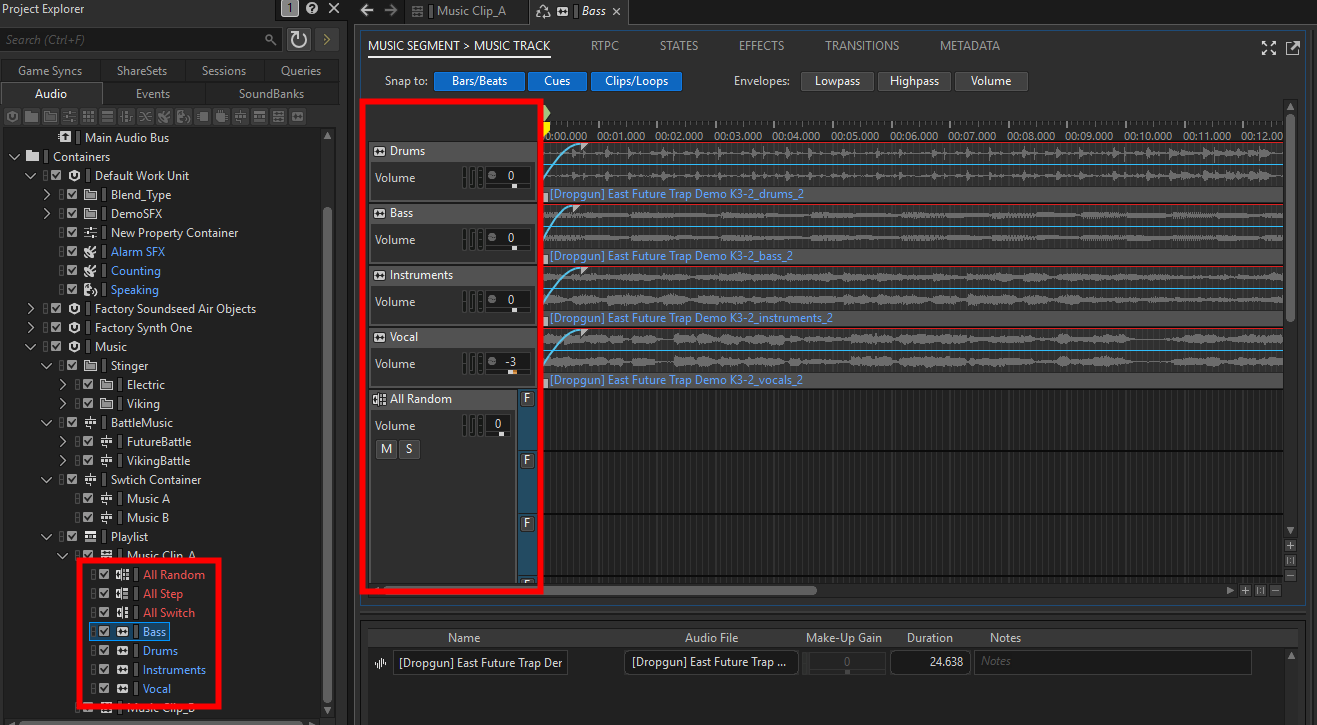Expand the Factory Synth One work unit

point(31,328)
